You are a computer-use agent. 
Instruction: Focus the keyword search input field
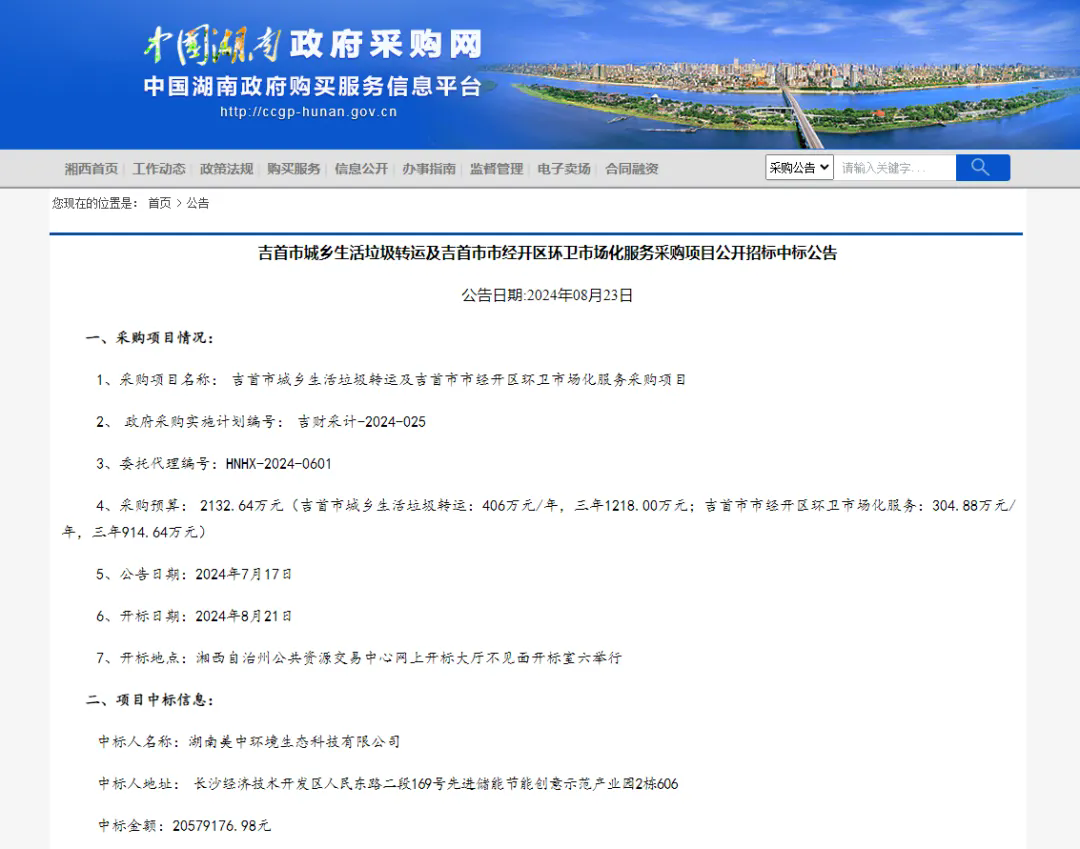[x=894, y=168]
